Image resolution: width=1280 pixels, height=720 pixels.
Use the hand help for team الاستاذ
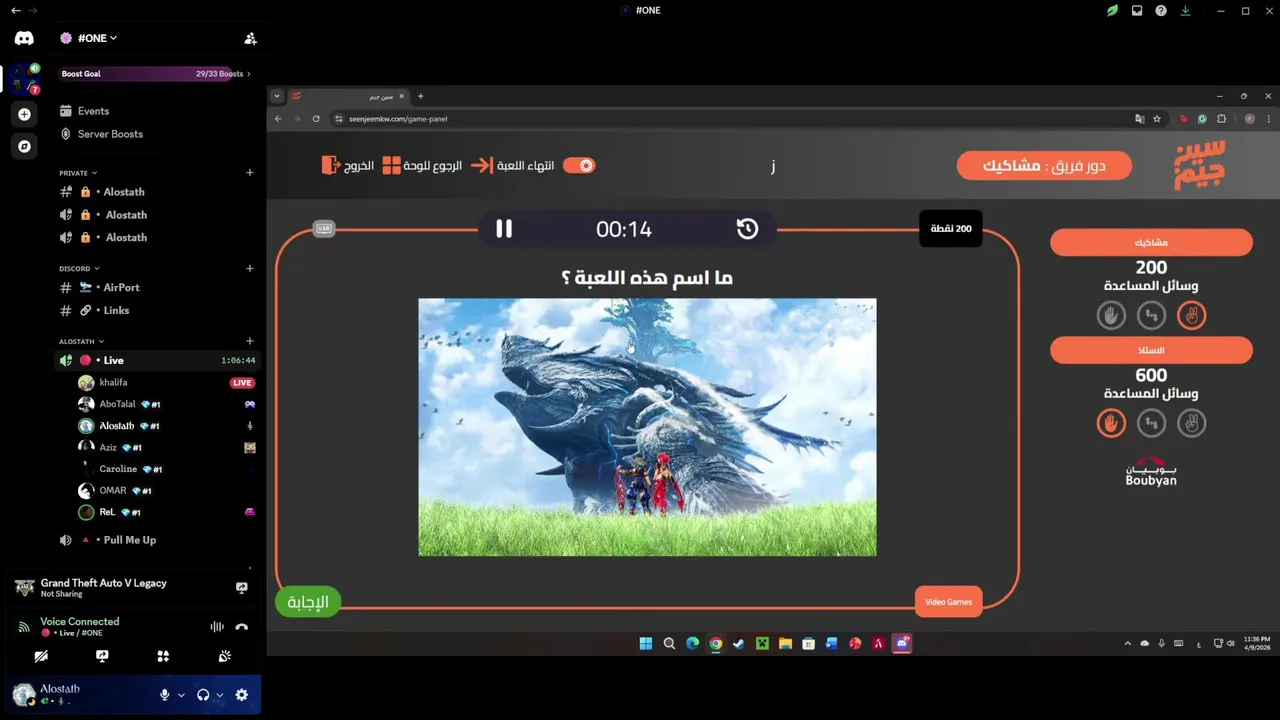(1111, 423)
